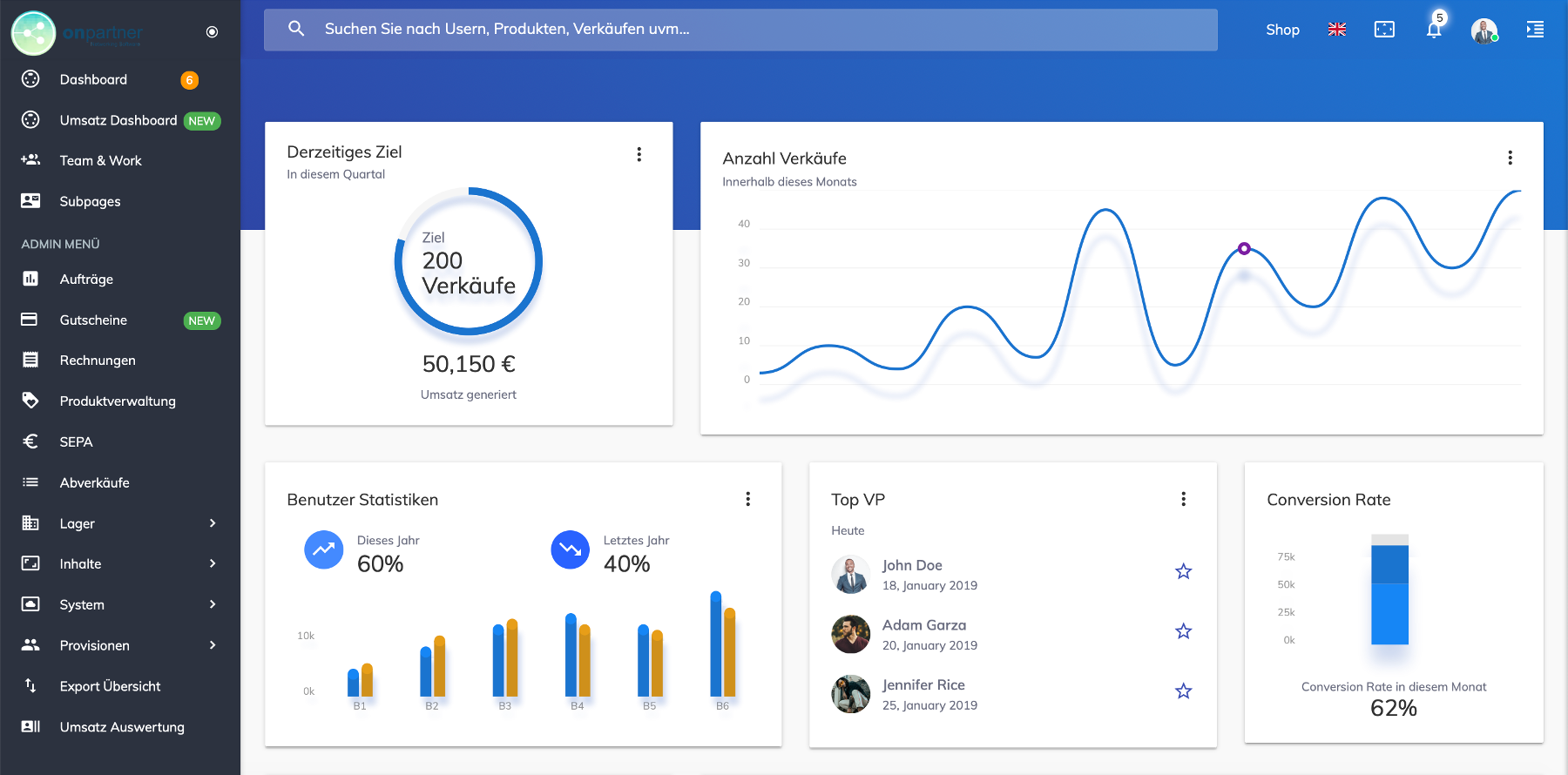Click the Shop link in the header
Viewport: 1568px width, 775px height.
[x=1282, y=30]
